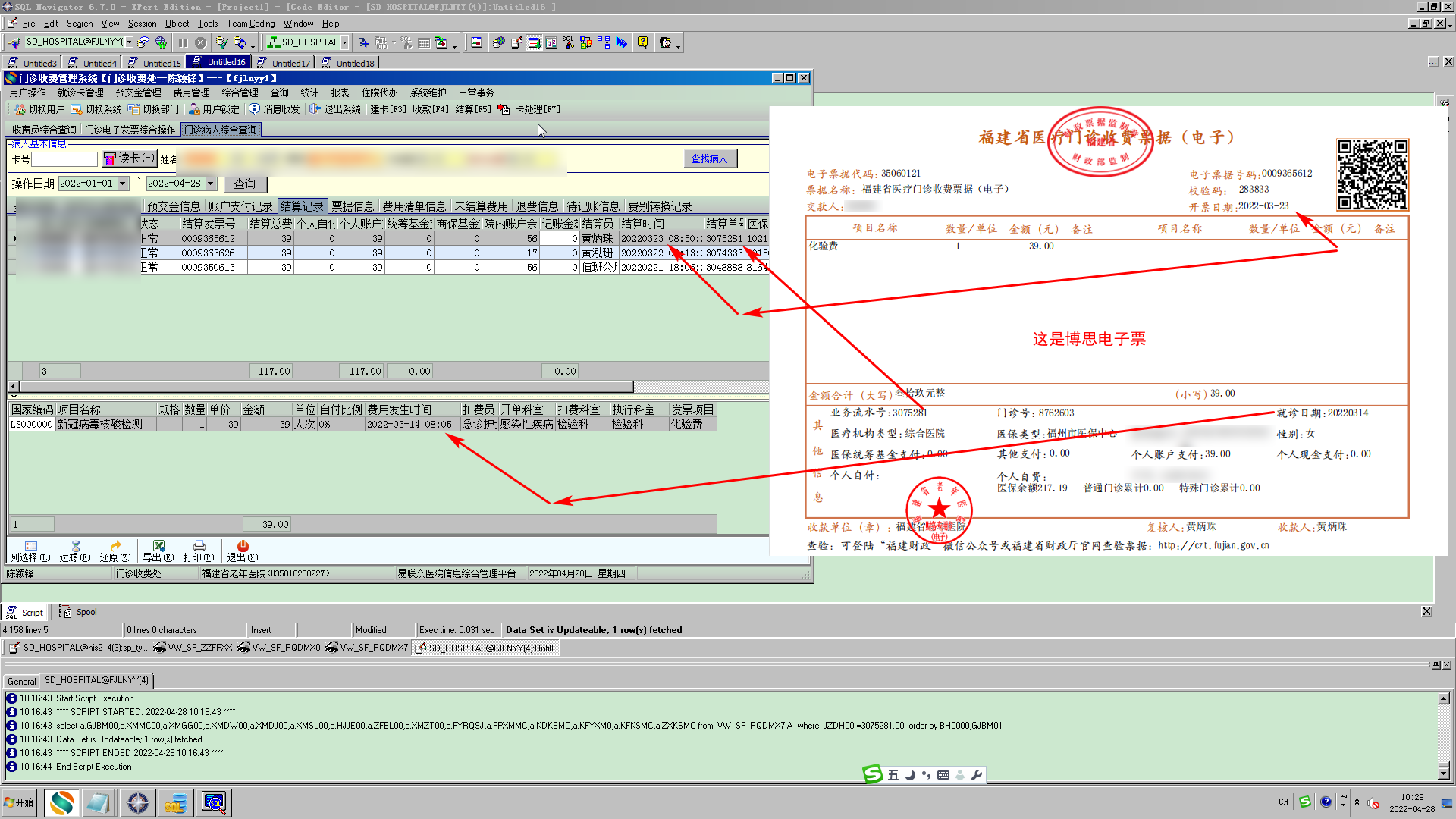This screenshot has width=1456, height=819.
Task: Open the end date 2022-04-28 dropdown
Action: (210, 184)
